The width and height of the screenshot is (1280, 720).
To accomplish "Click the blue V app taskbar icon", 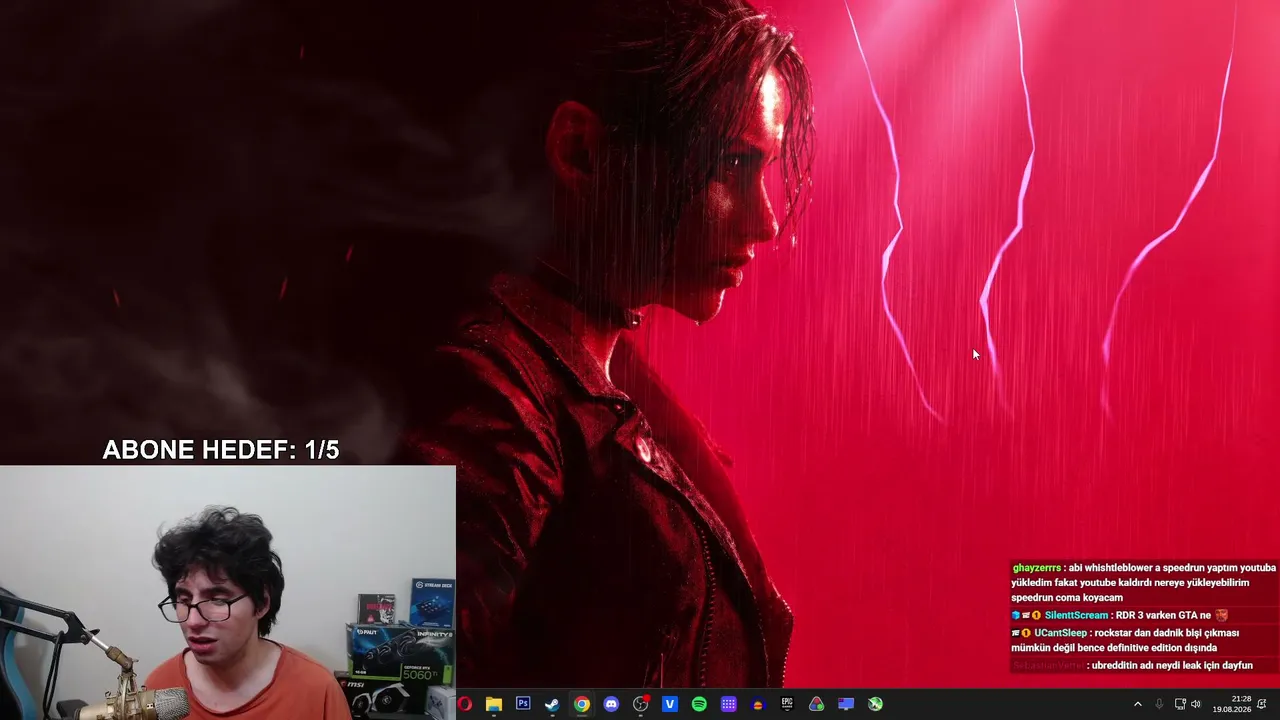I will pos(670,704).
